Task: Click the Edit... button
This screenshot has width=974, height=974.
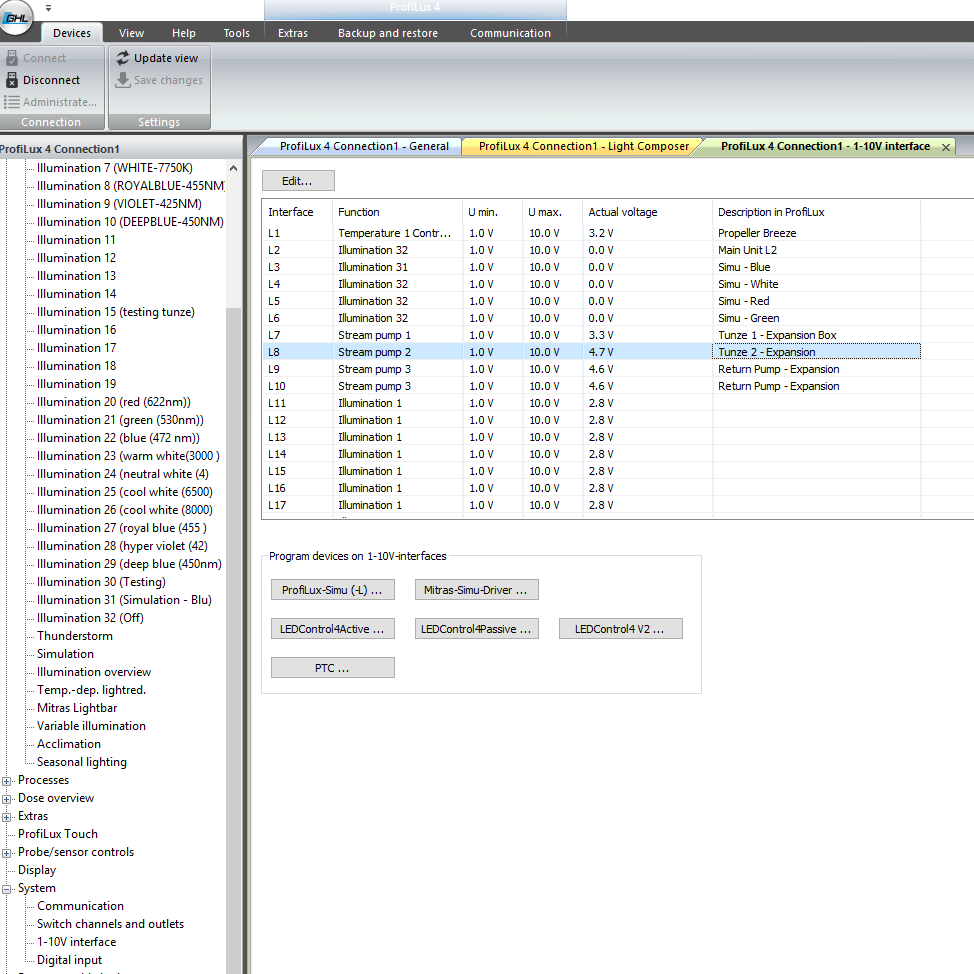Action: (298, 181)
